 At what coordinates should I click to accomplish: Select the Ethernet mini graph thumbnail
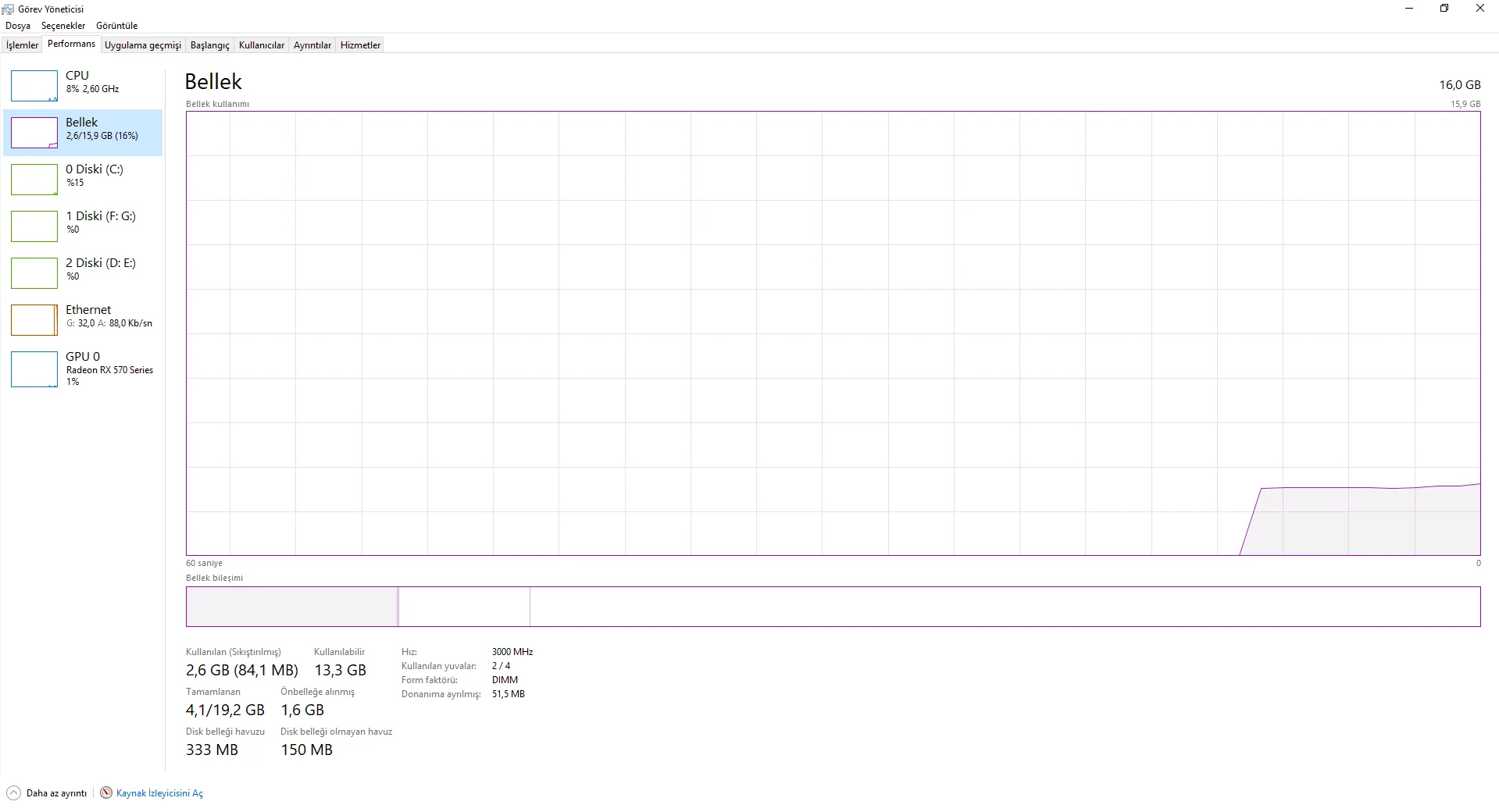point(34,320)
